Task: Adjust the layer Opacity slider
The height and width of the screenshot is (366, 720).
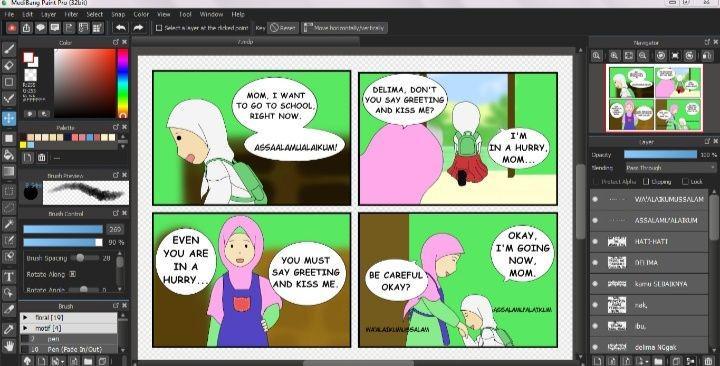Action: pos(660,155)
